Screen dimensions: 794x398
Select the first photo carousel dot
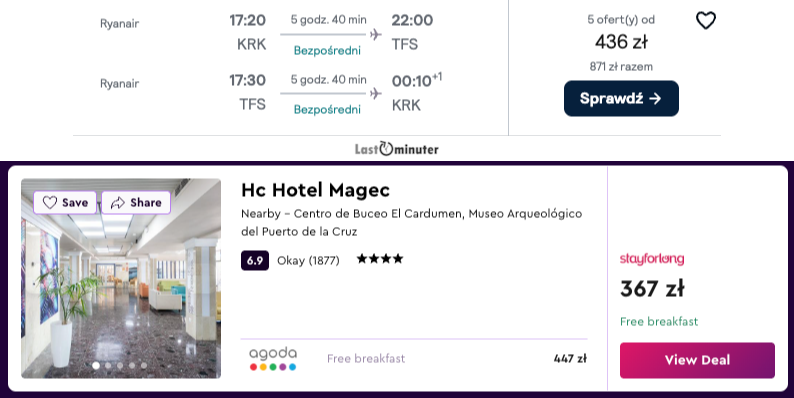point(96,365)
